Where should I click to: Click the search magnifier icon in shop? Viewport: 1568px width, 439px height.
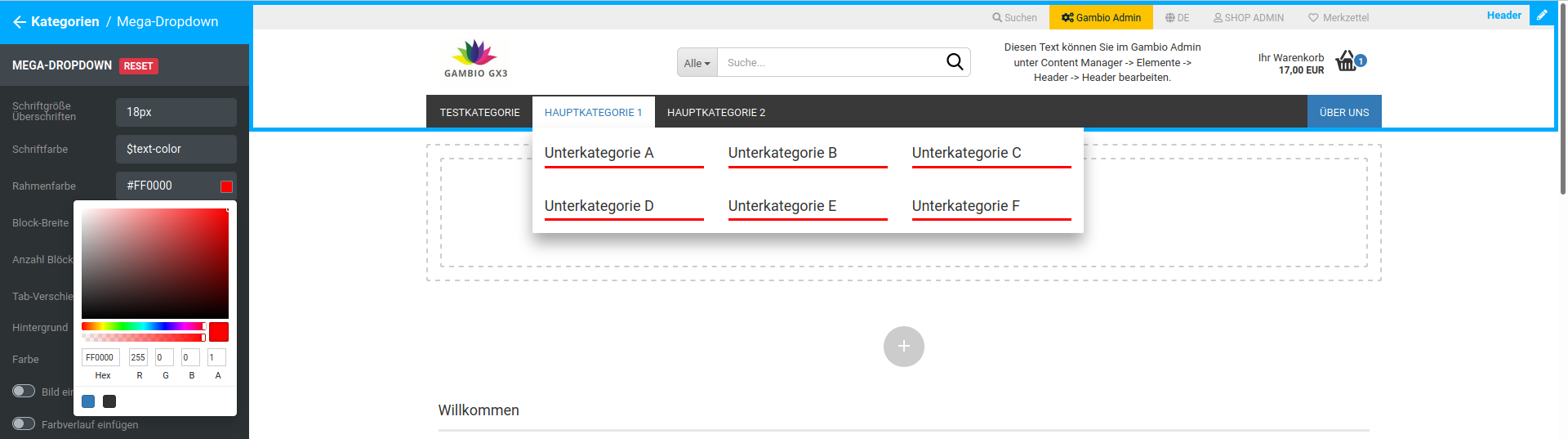(954, 62)
